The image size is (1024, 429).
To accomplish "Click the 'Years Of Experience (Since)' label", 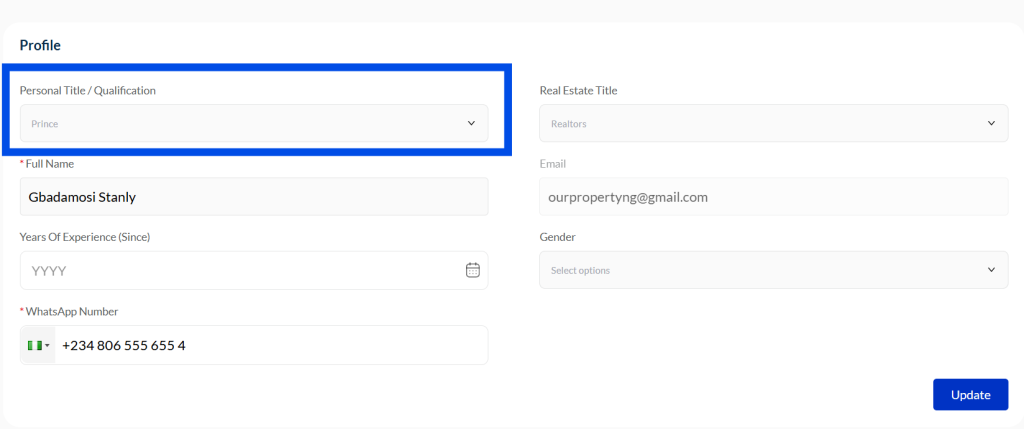I will coord(84,237).
